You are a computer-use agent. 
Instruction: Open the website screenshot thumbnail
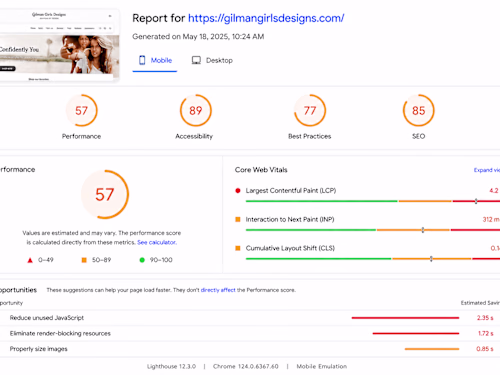pos(60,45)
